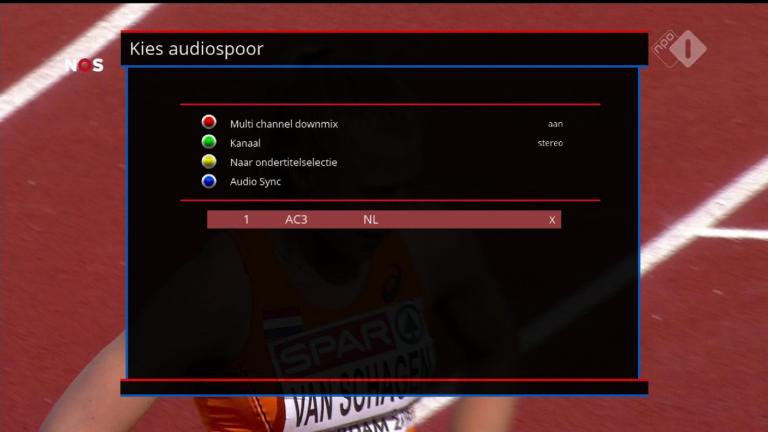Click the NPO 1 channel logo
Screen dimensions: 768x432
coord(679,49)
